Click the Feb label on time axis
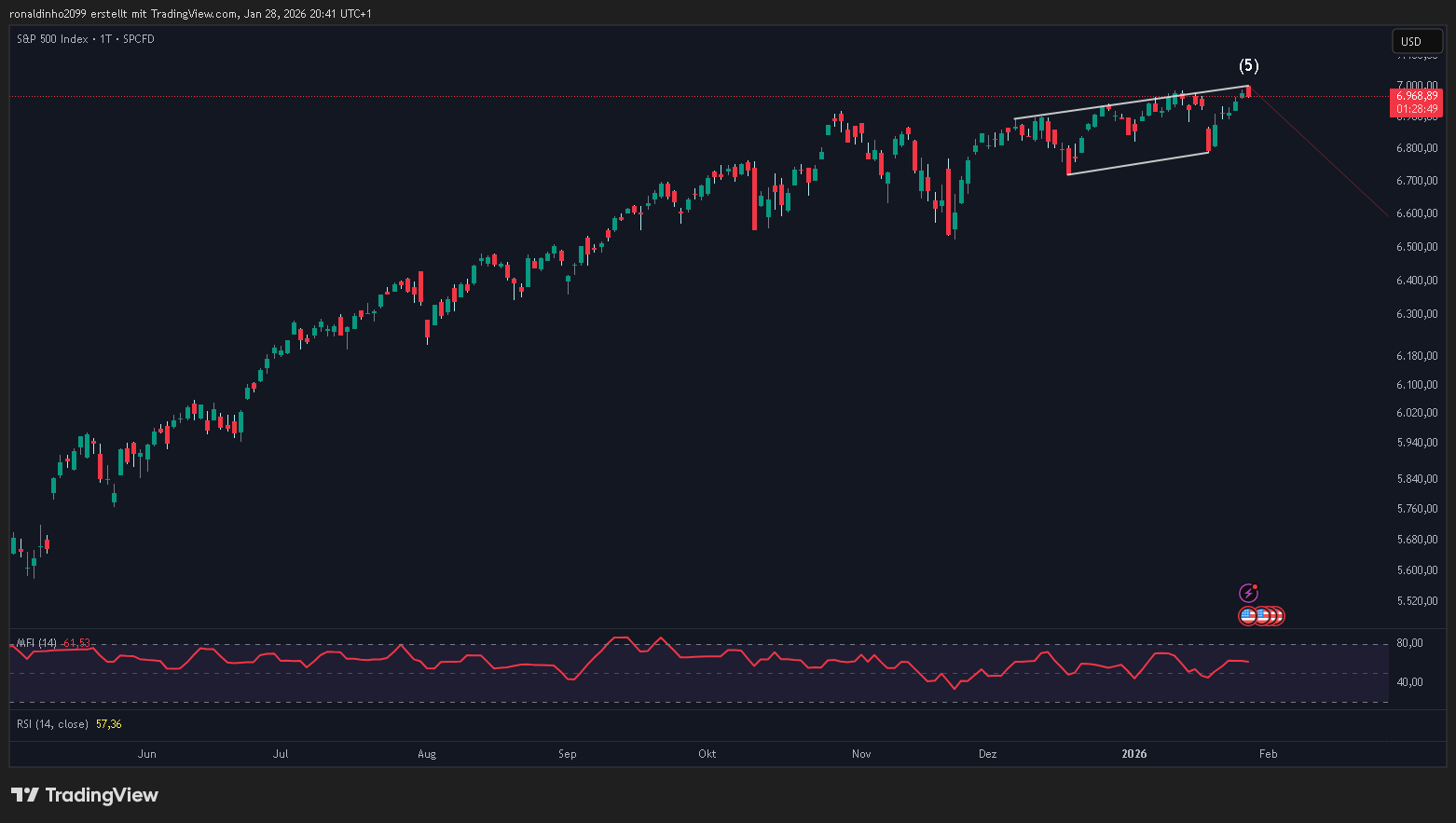The image size is (1456, 823). [x=1268, y=754]
